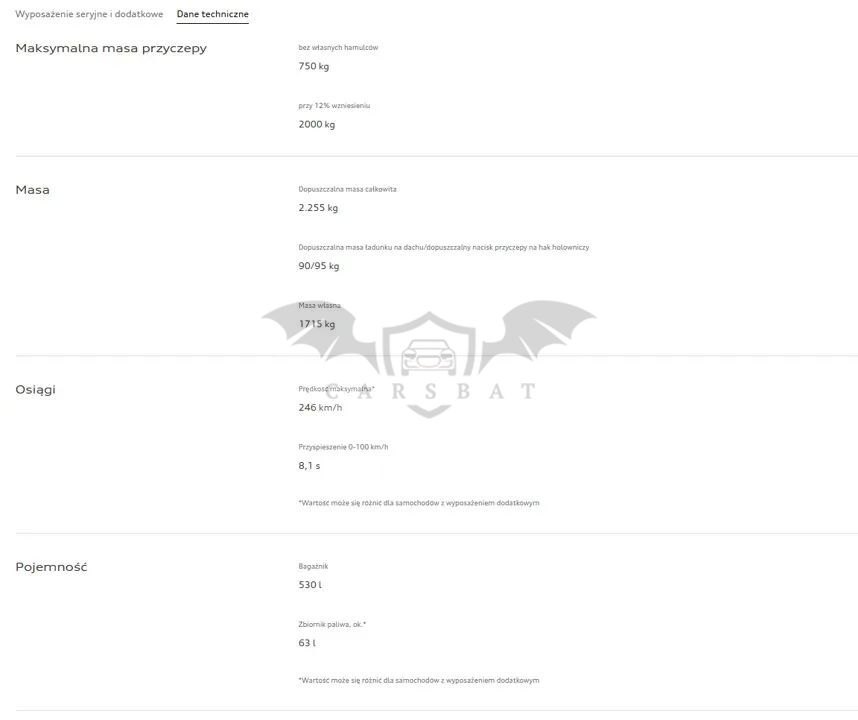The image size is (858, 720).
Task: Click the Zbiornik paliwa, ok.* label
Action: point(332,624)
